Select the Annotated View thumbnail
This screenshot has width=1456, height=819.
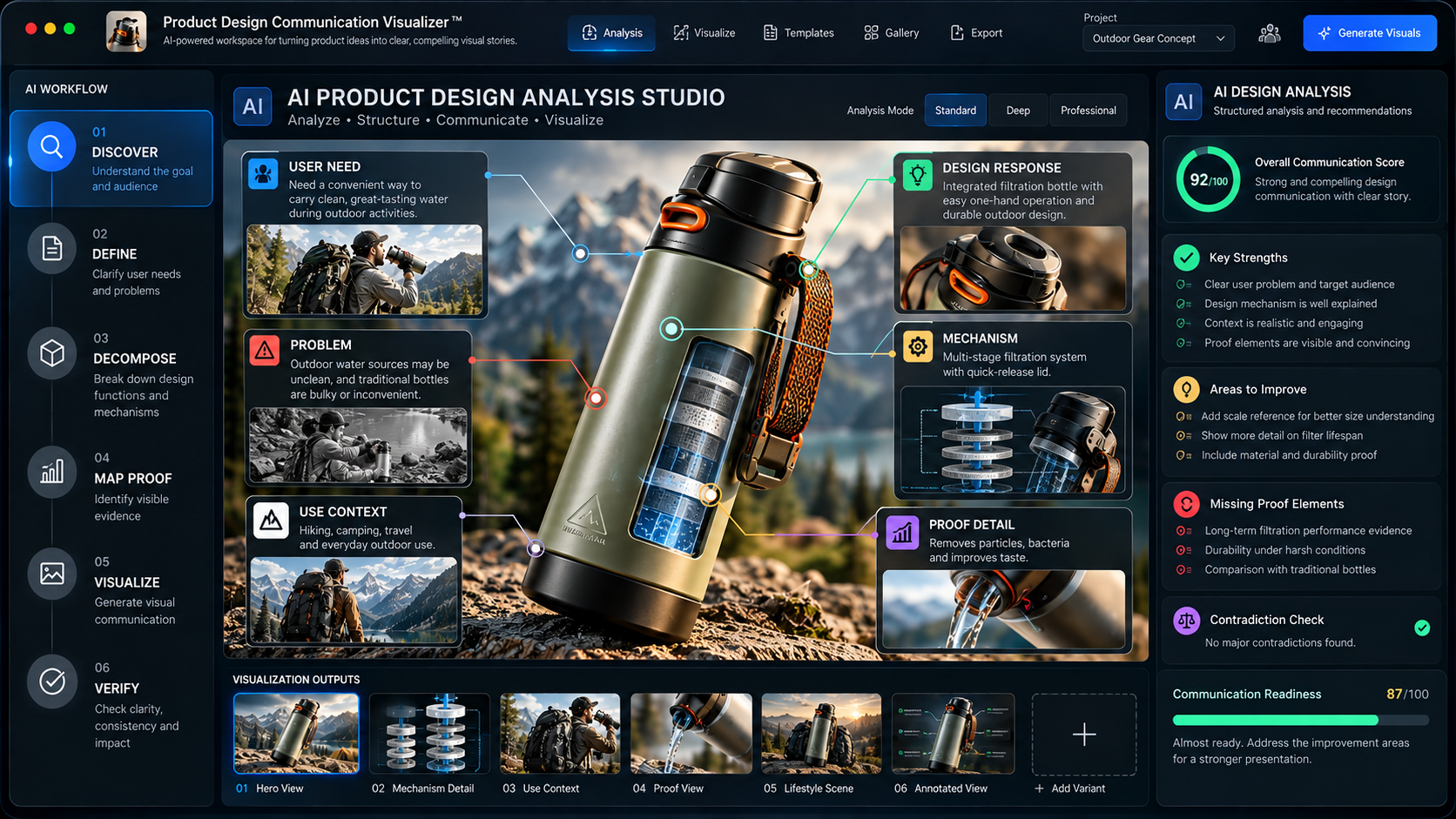pos(953,733)
